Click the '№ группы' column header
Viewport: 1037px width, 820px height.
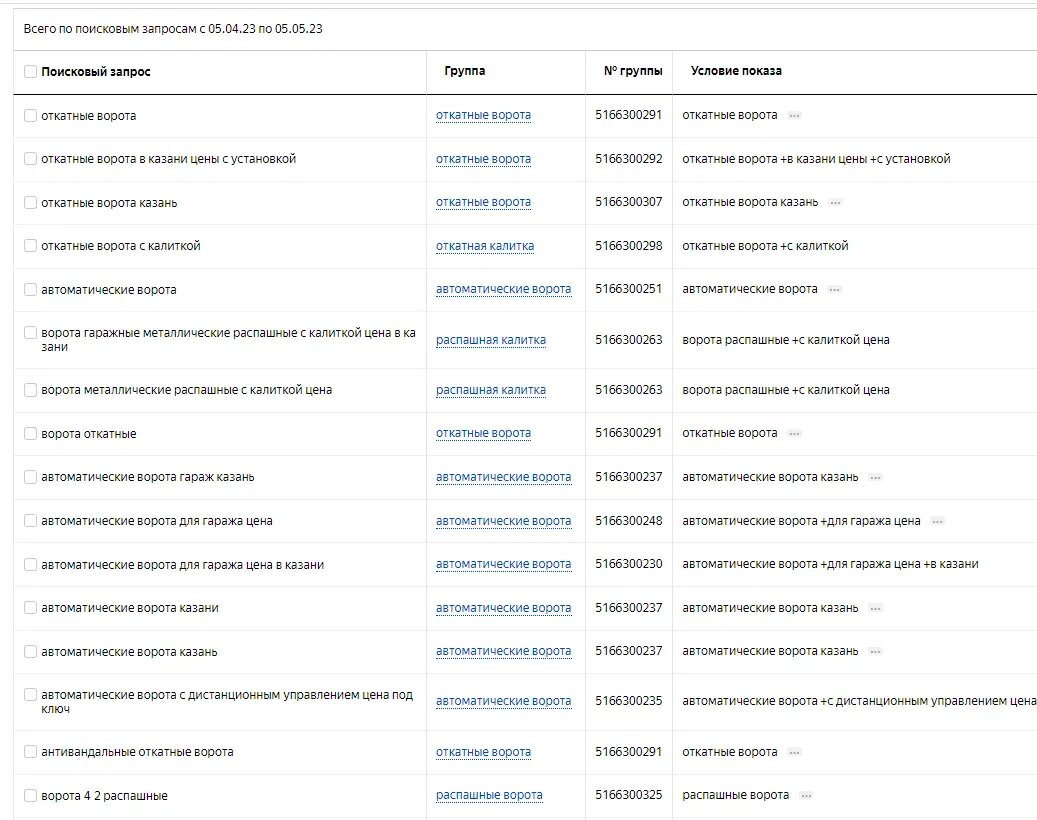point(633,71)
